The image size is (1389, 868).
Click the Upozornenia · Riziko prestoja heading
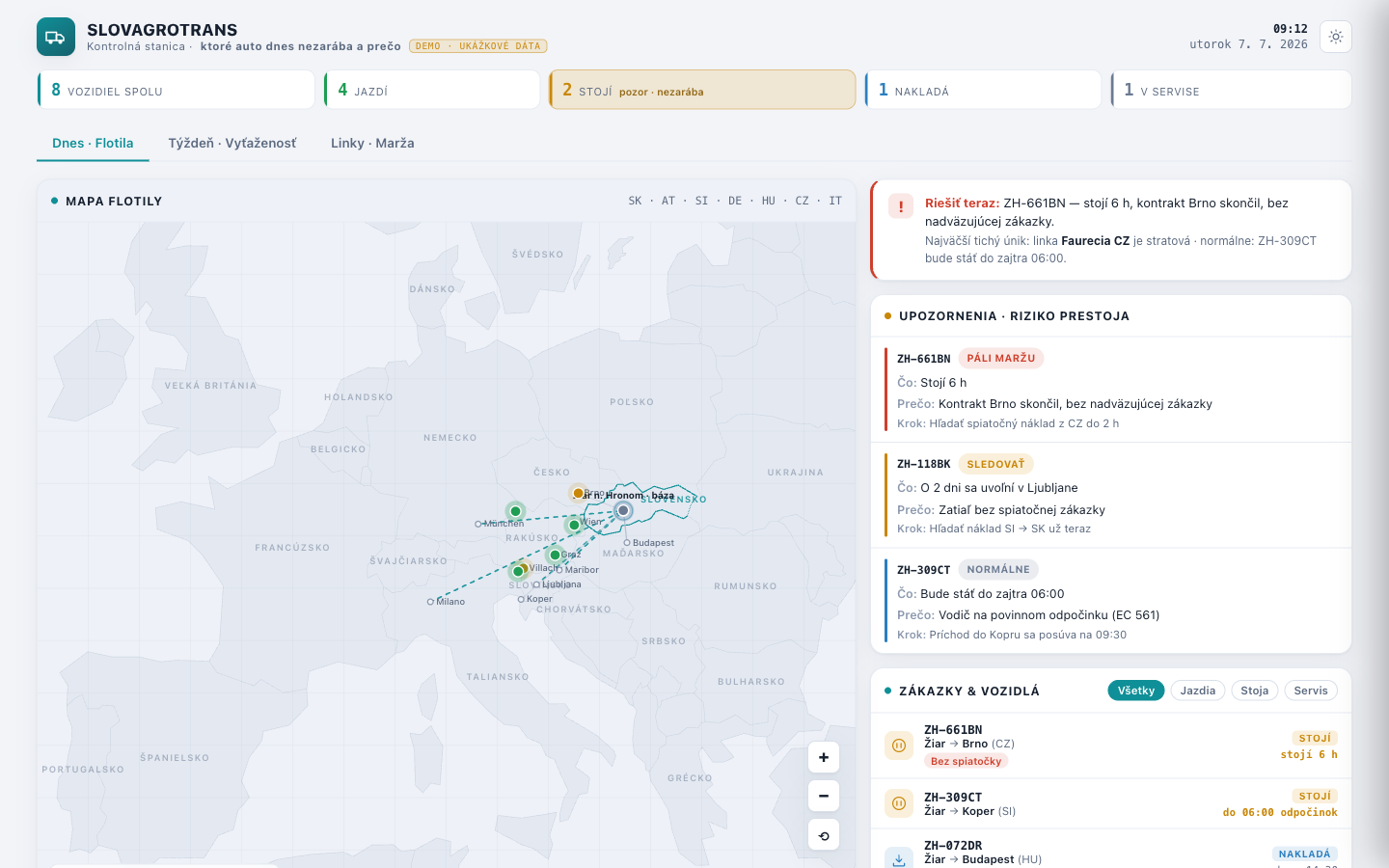pos(1014,316)
